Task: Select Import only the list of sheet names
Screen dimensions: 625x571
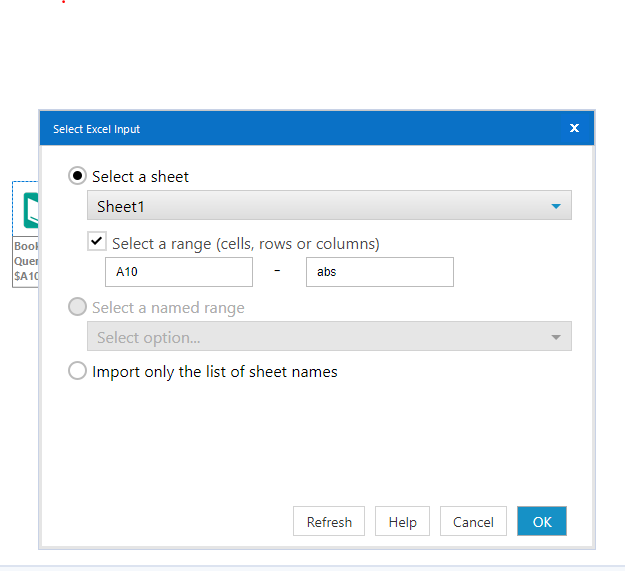Action: [77, 371]
